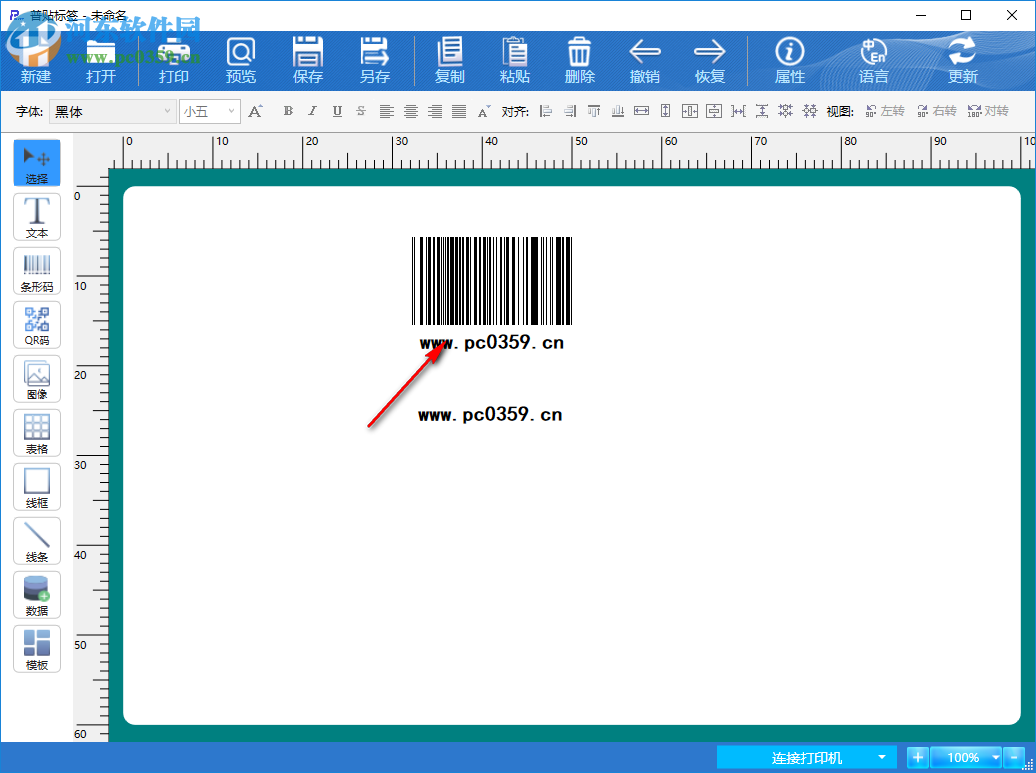Image resolution: width=1036 pixels, height=773 pixels.
Task: Select the 线条 line tool
Action: click(37, 541)
